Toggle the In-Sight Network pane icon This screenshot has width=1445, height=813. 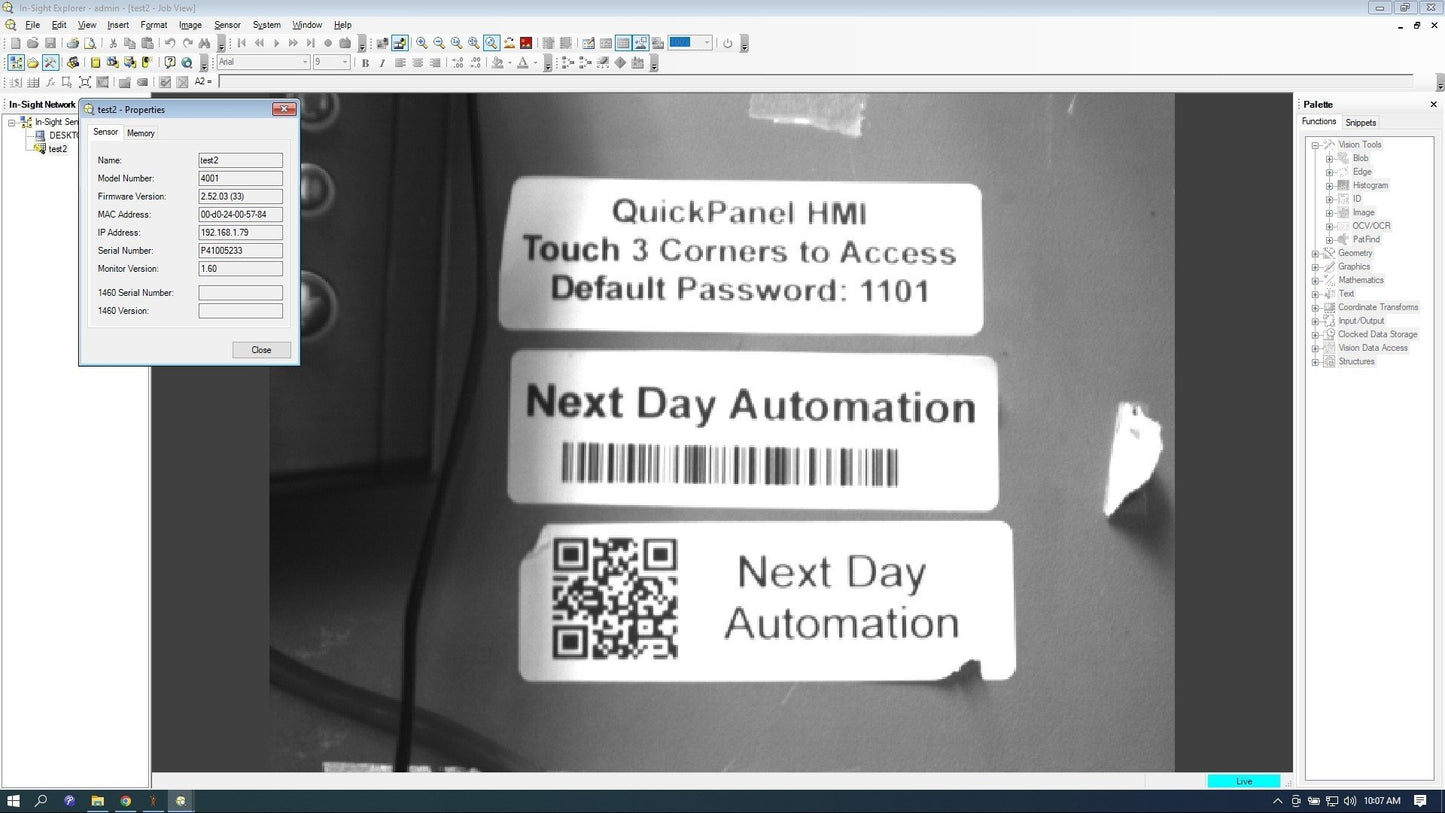[16, 62]
